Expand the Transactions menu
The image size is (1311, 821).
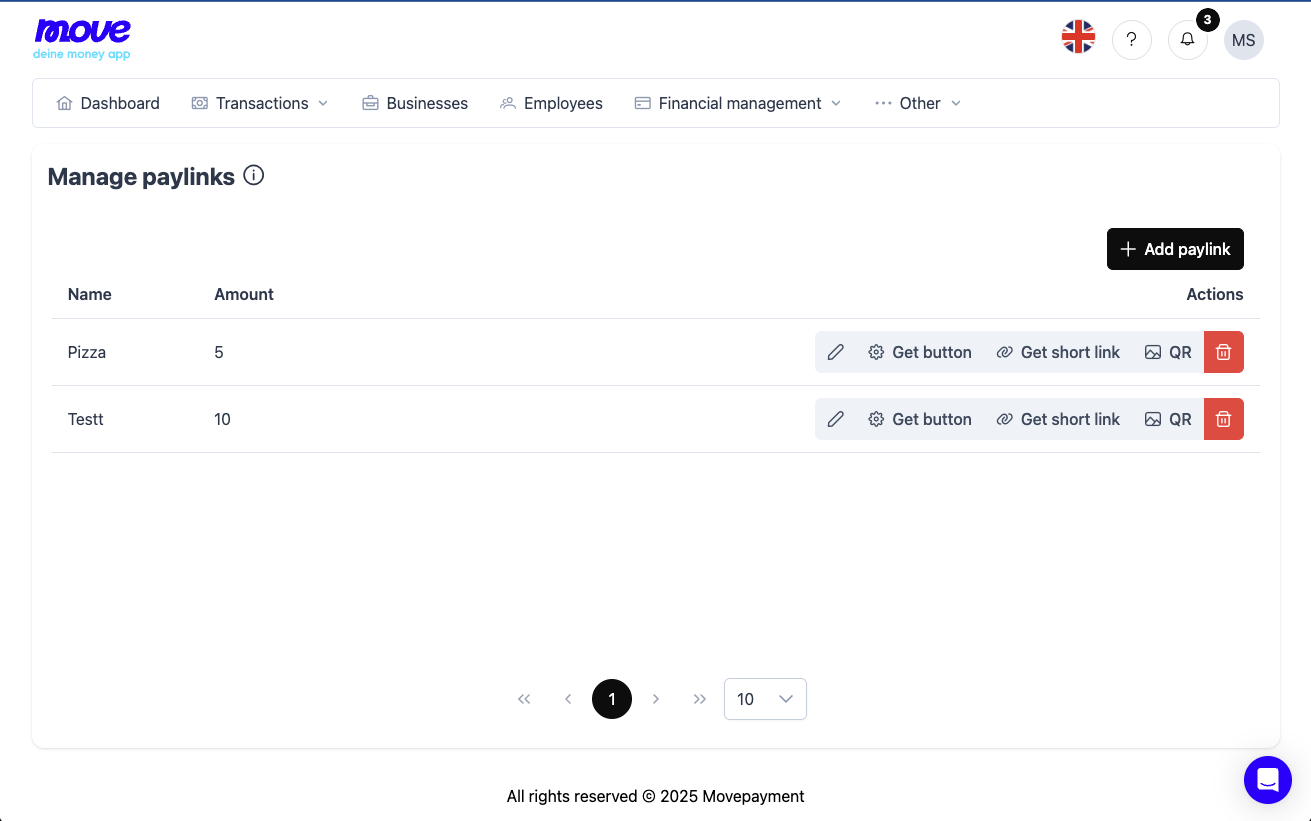tap(260, 103)
